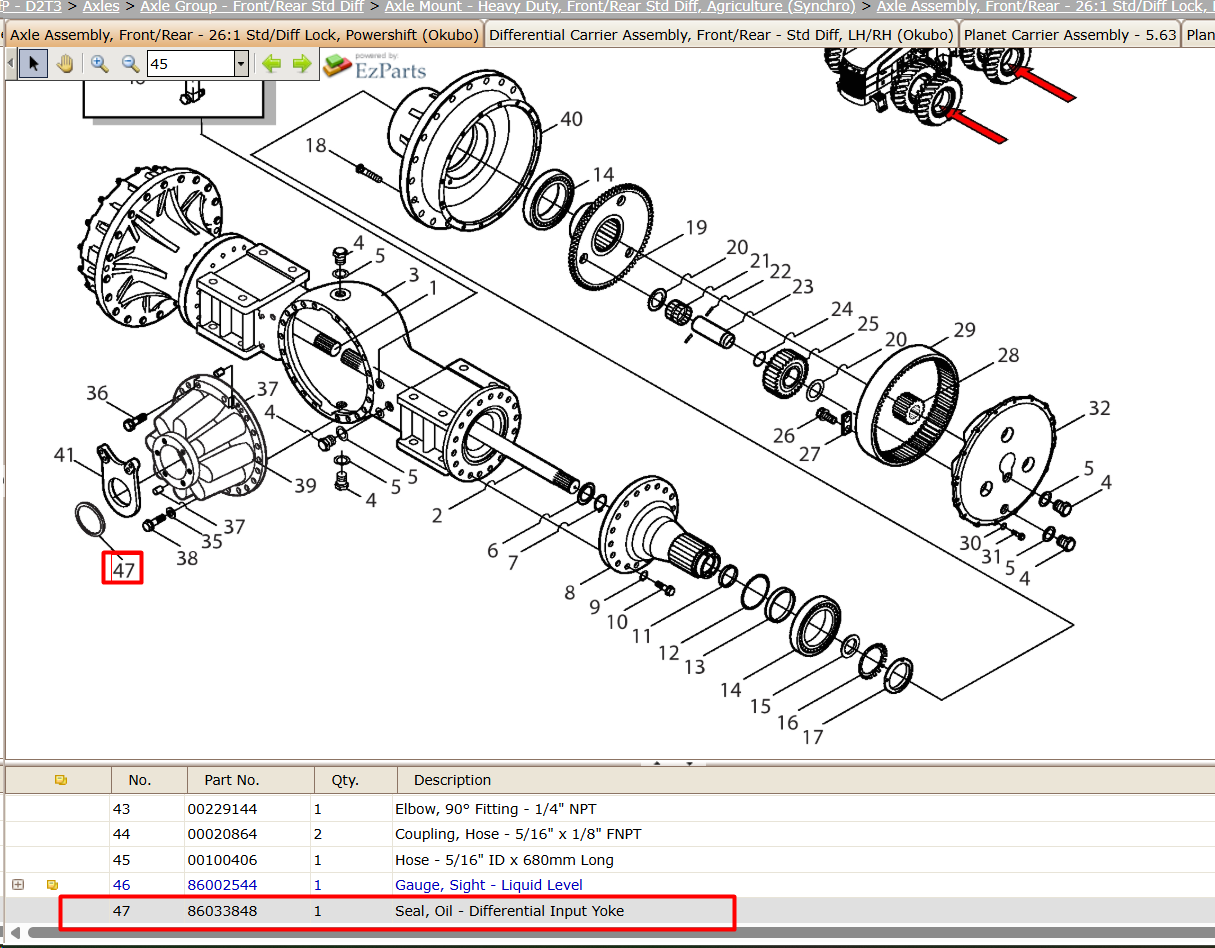1215x948 pixels.
Task: Click the splitter up arrow above parts table
Action: click(x=657, y=763)
